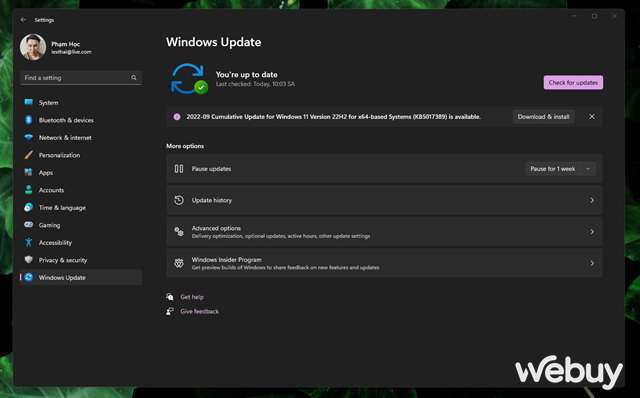
Task: Click the Get preview builds description text
Action: pos(285,267)
